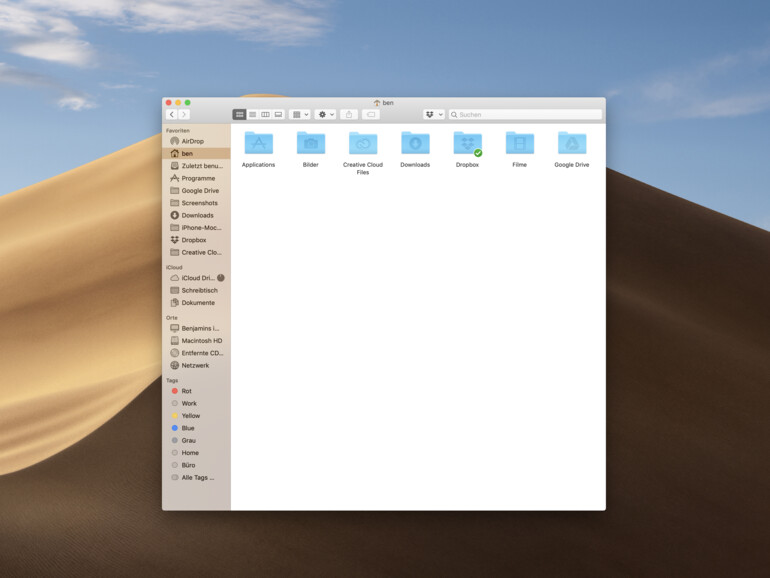
Task: Switch to icon view mode
Action: (x=240, y=114)
